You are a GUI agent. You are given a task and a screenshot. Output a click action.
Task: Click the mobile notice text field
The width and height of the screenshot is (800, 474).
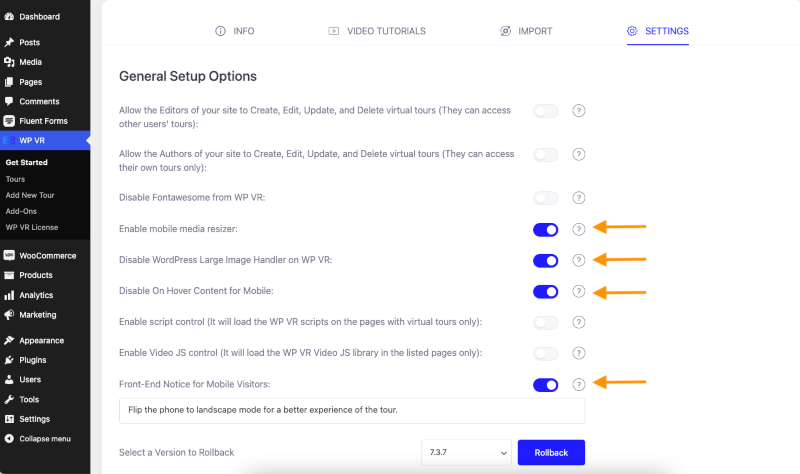point(352,411)
